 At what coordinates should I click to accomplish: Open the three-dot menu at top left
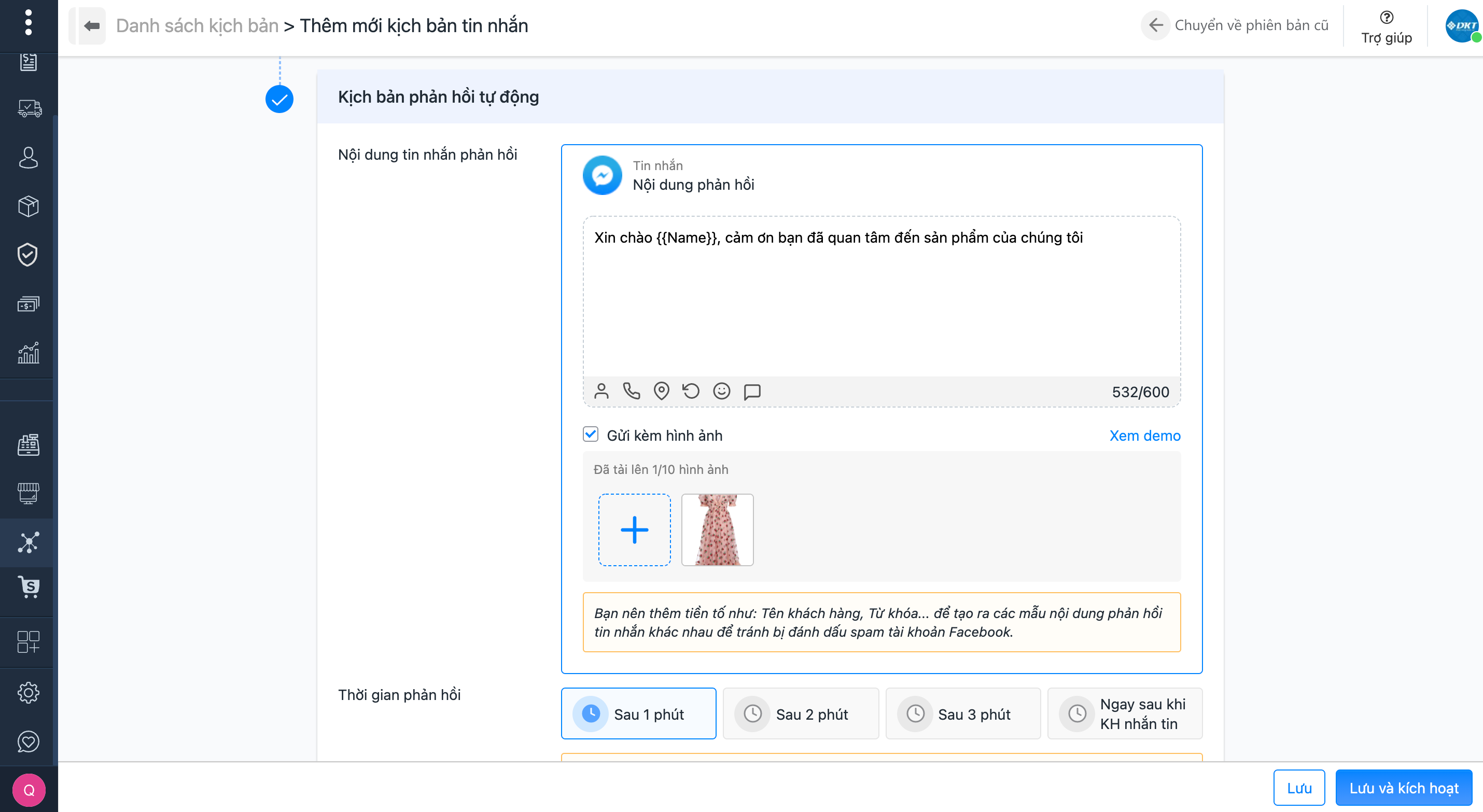[x=28, y=23]
